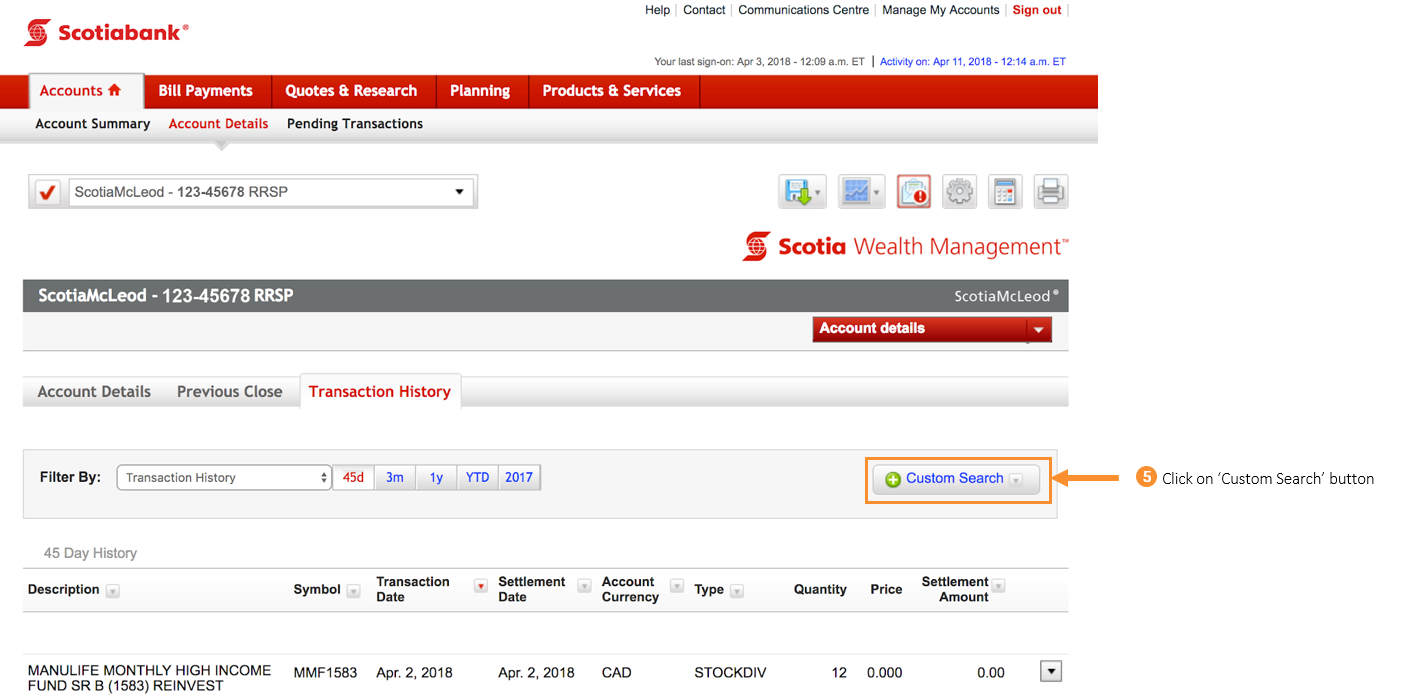This screenshot has height=695, width=1401.
Task: Open the Bill Payments menu
Action: 207,90
